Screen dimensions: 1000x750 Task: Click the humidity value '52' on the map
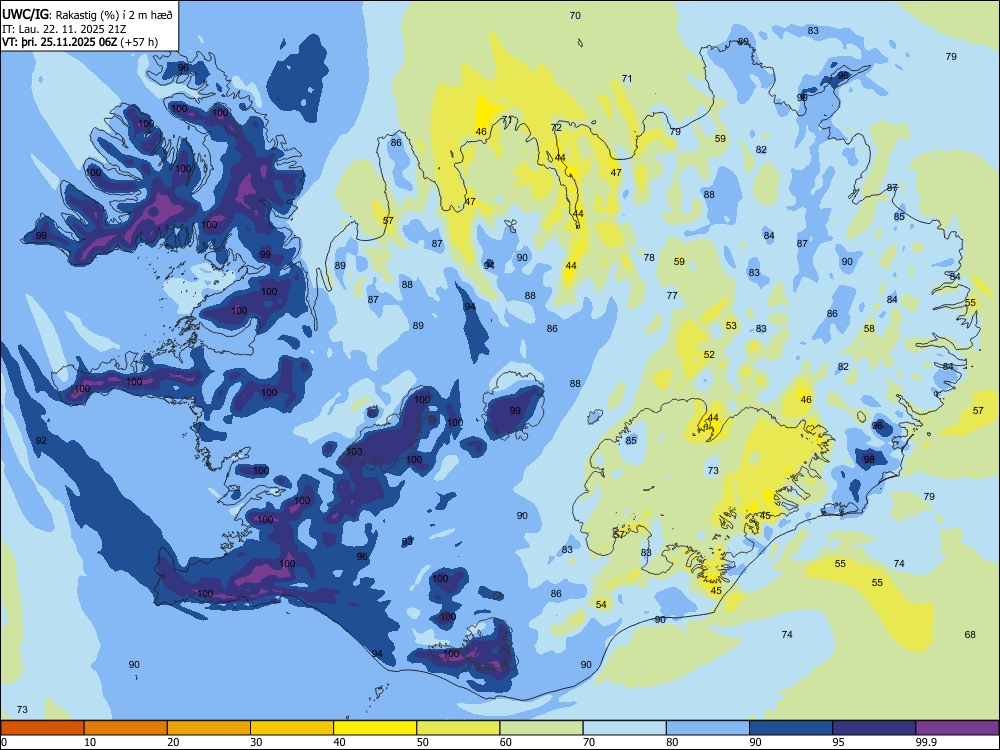point(709,355)
